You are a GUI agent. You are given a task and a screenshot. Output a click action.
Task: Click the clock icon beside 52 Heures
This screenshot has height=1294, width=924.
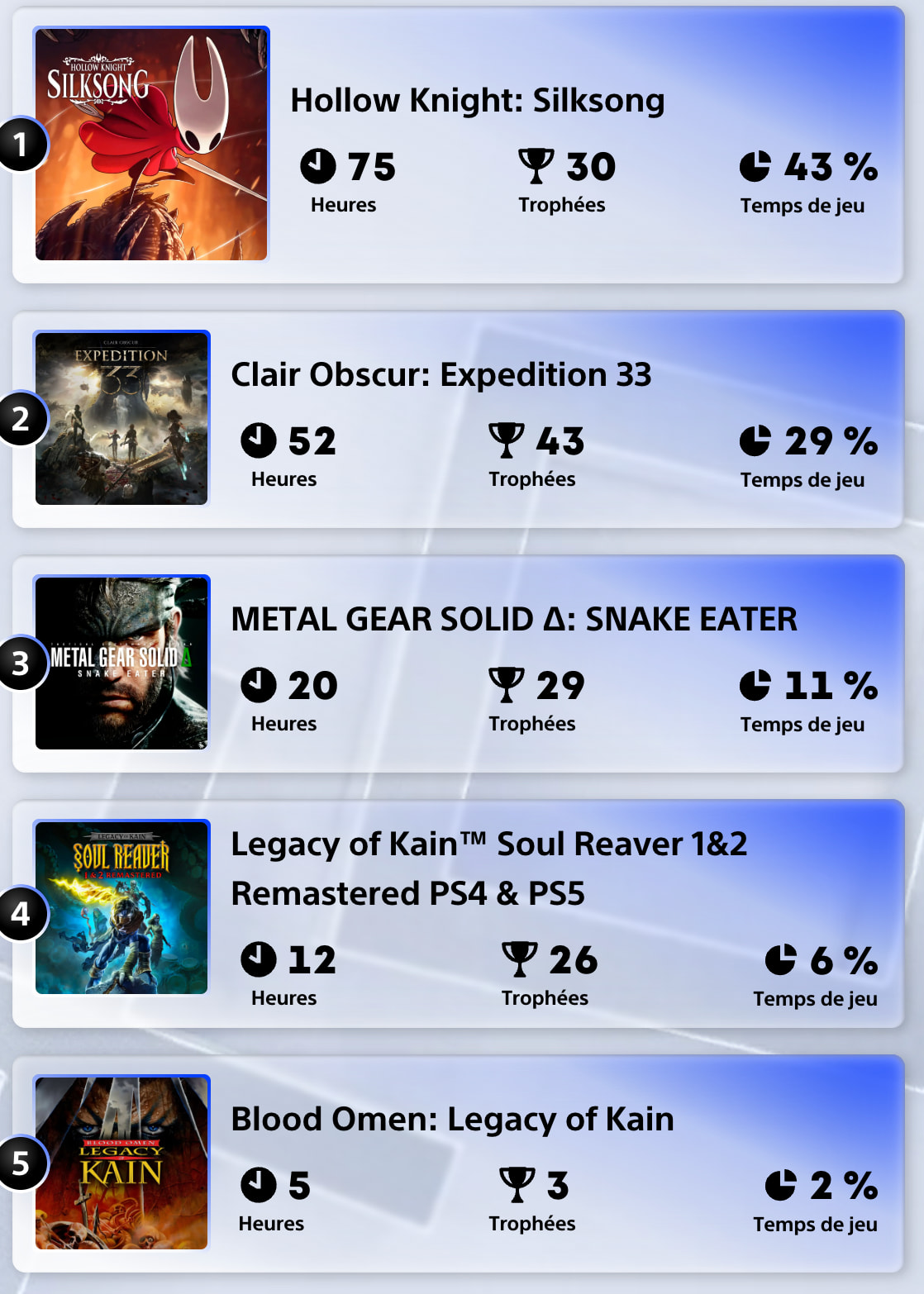click(x=259, y=440)
